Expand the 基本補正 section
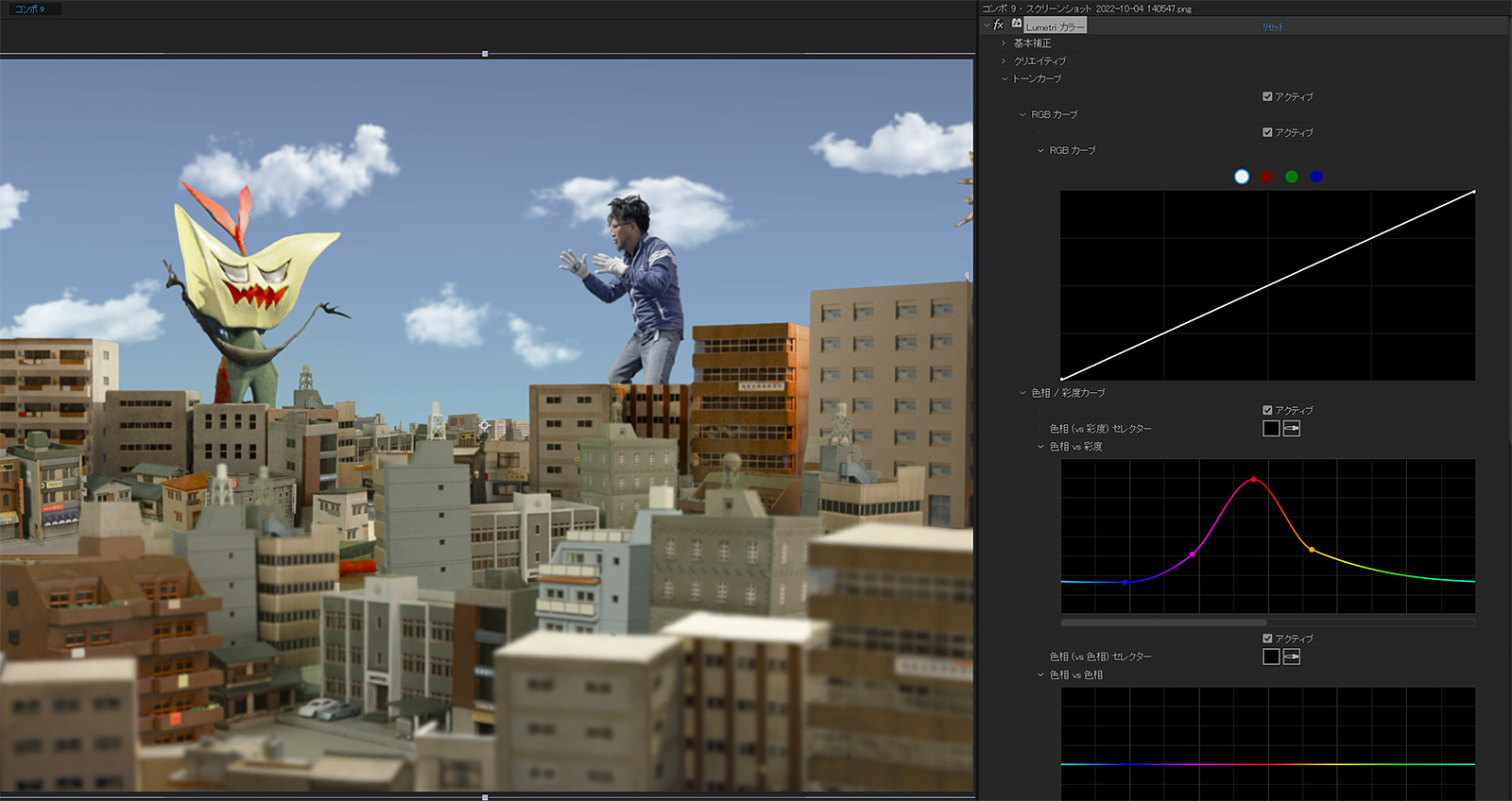Viewport: 1512px width, 801px height. pos(1004,43)
